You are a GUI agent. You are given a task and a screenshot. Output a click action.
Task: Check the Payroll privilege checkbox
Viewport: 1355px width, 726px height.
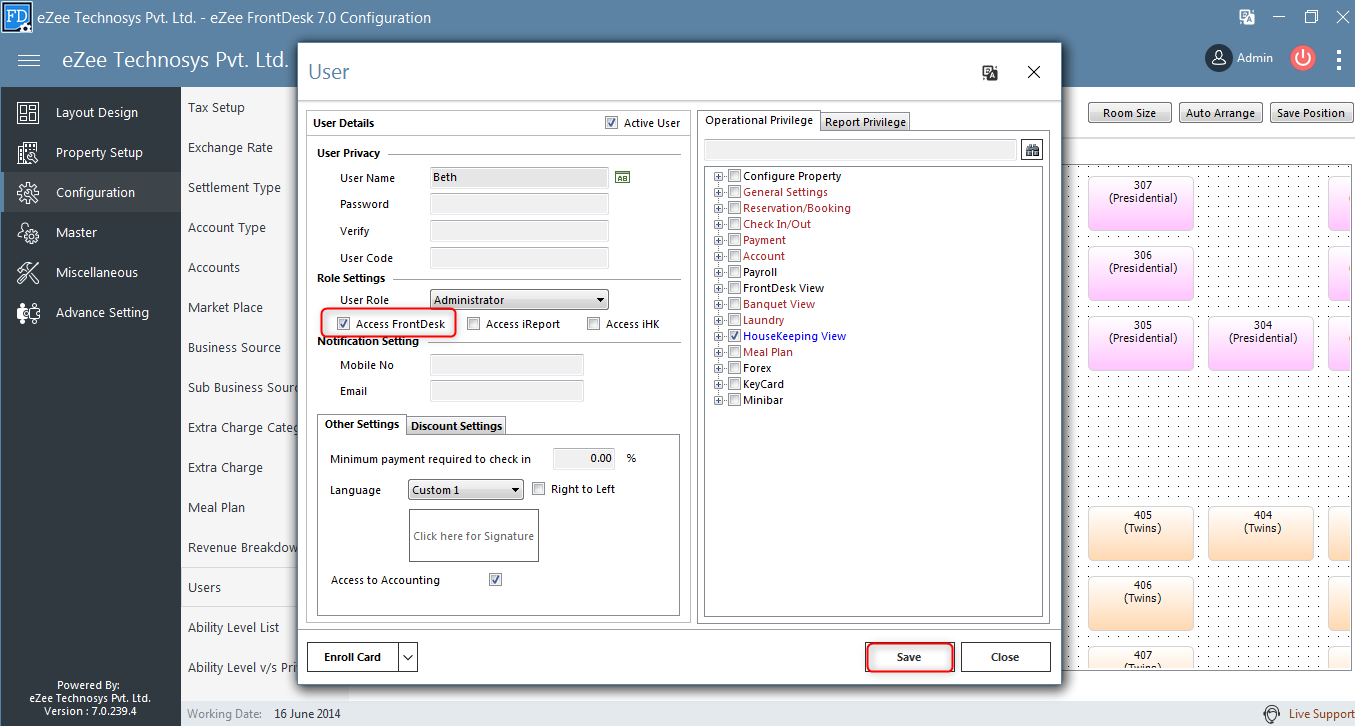734,272
